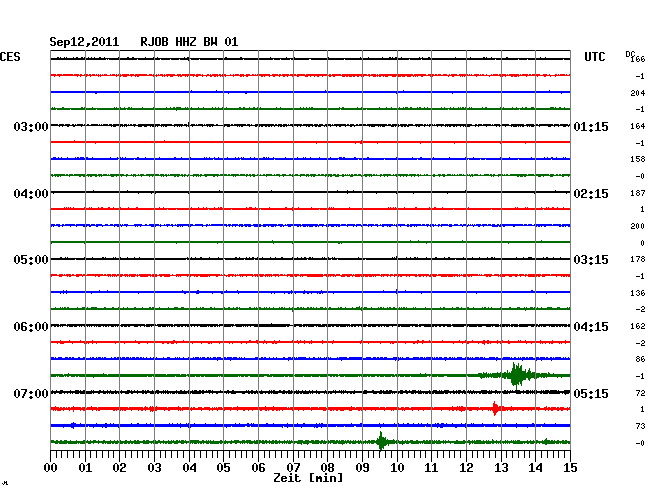Click the "00" minute axis label
The width and height of the screenshot is (650, 494).
click(51, 467)
